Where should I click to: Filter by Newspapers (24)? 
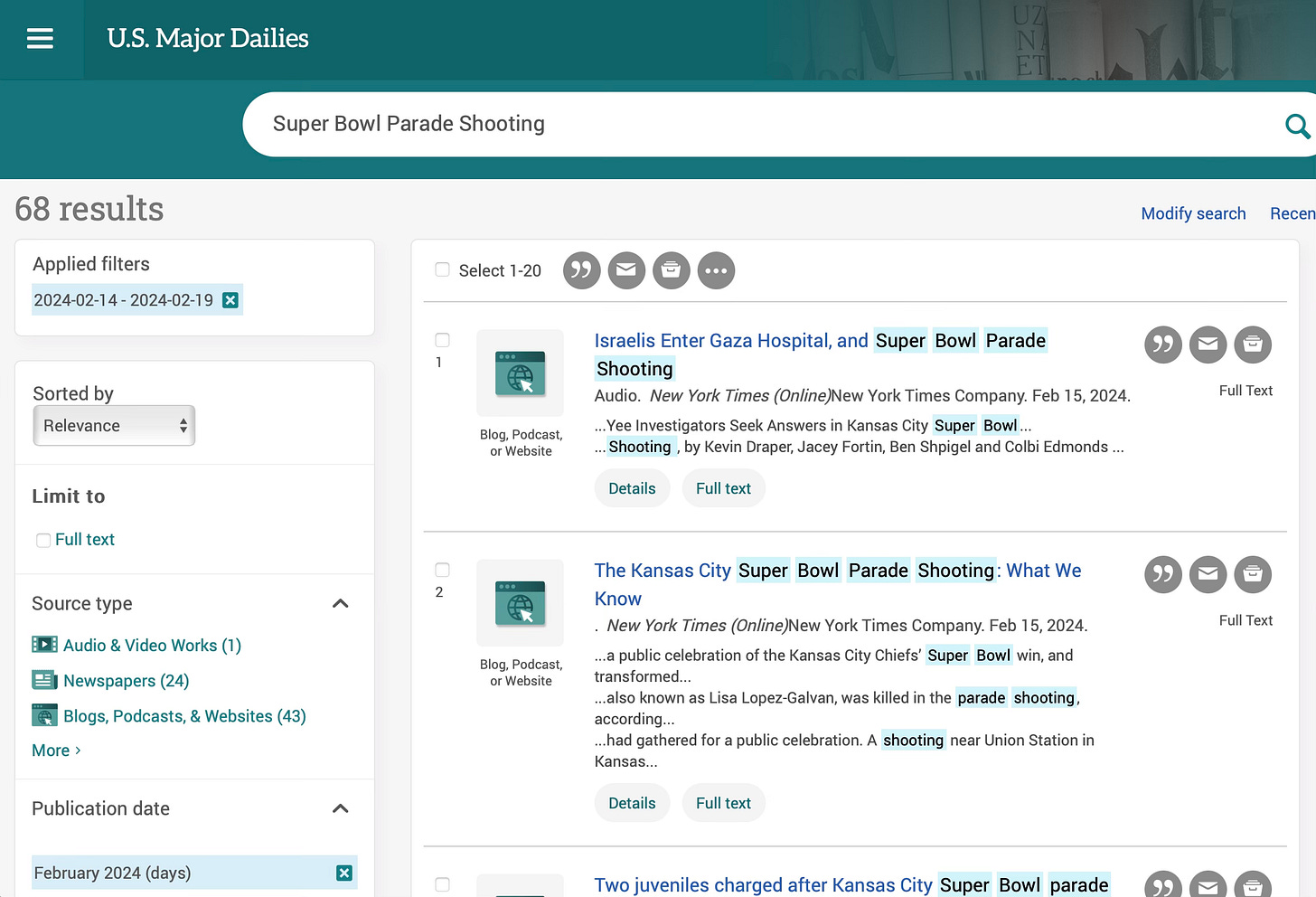point(126,680)
